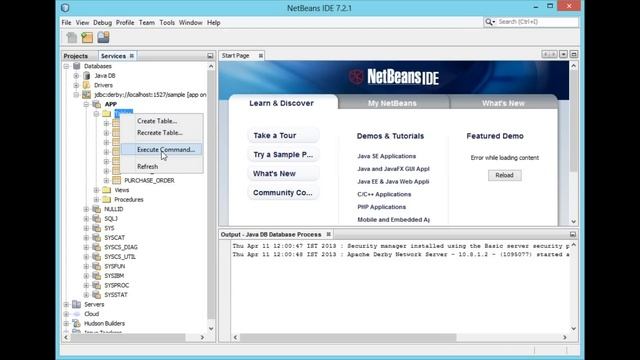This screenshot has height=360, width=640.
Task: Open the Tools menu
Action: (x=167, y=23)
